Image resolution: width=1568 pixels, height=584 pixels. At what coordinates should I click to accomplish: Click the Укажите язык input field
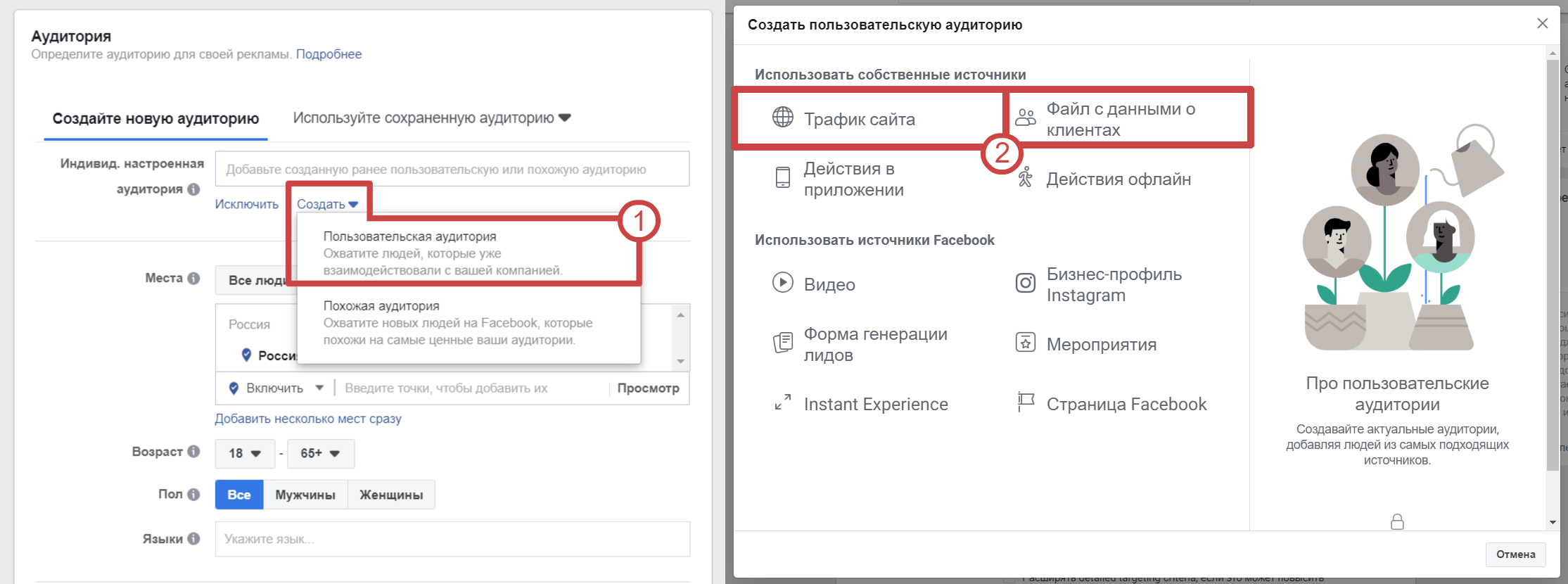pos(452,539)
